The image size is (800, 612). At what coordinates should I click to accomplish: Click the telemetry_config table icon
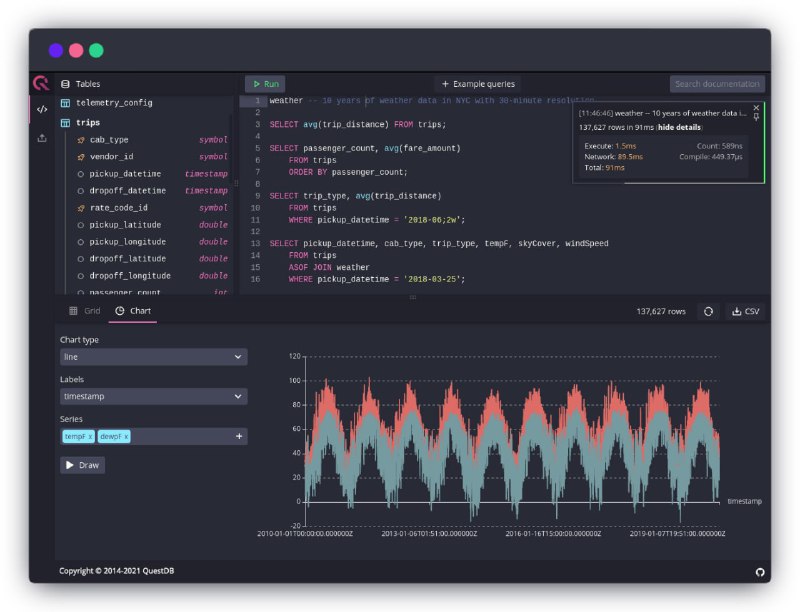coord(65,103)
